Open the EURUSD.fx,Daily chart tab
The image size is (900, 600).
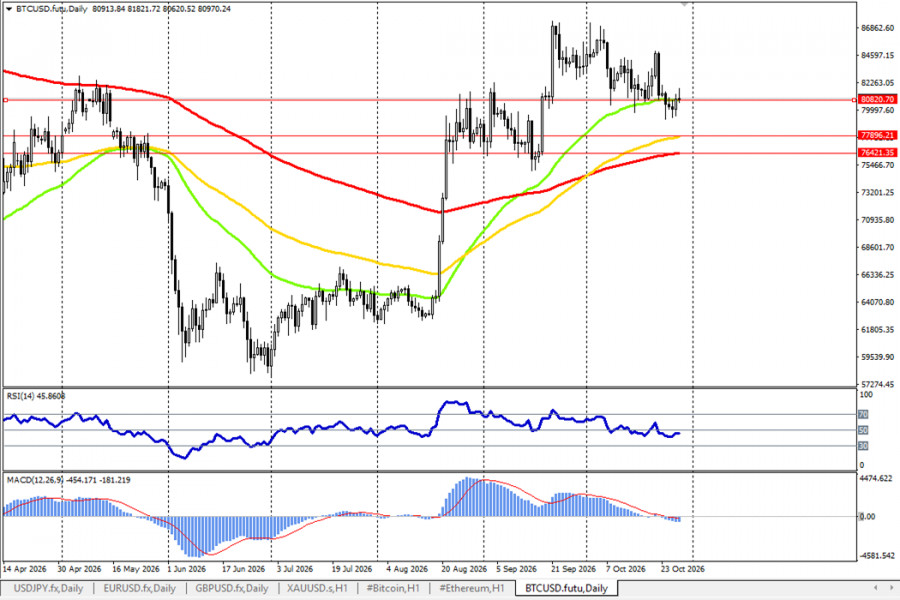click(x=139, y=588)
